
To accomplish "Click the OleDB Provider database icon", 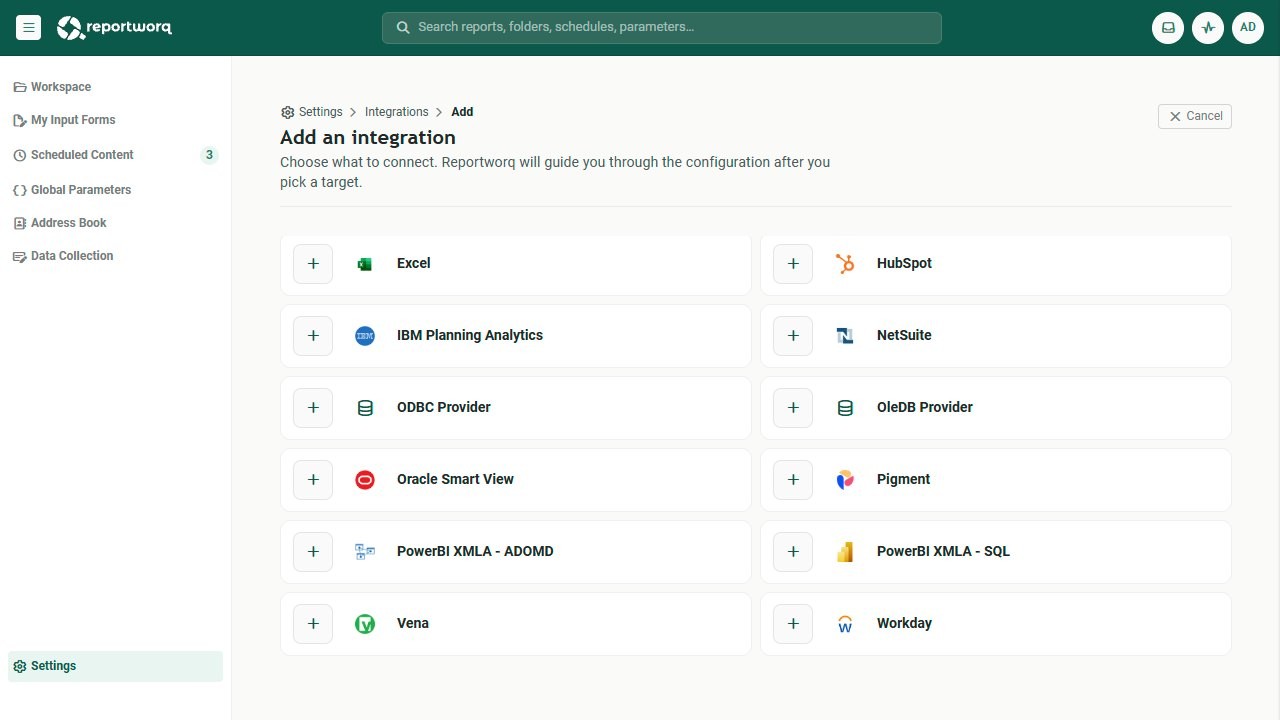I will (845, 408).
